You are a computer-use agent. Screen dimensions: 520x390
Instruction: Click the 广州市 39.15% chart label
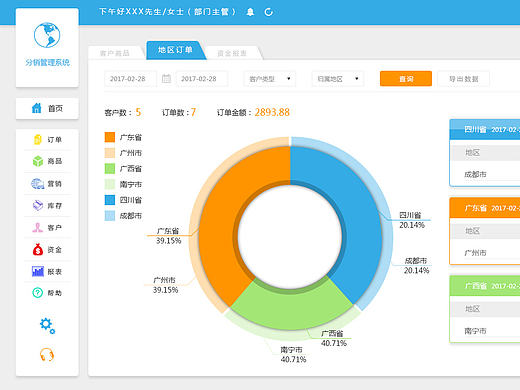(x=165, y=285)
